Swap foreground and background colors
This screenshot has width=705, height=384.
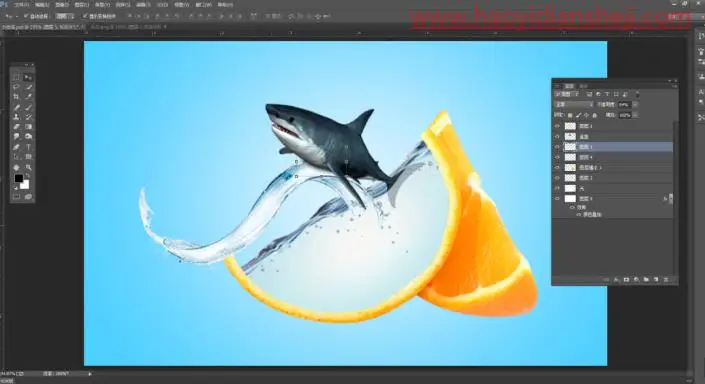tap(27, 176)
